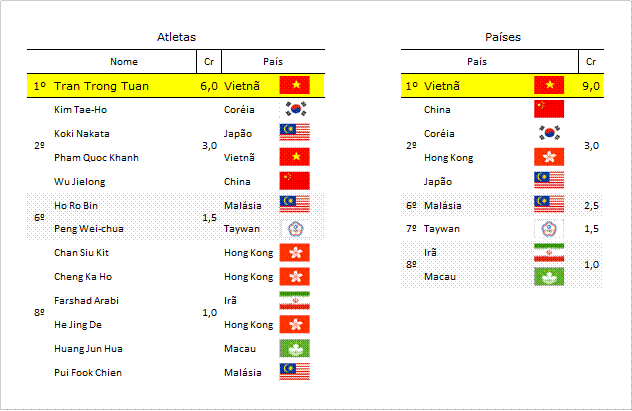Viewport: 632px width, 411px height.
Task: Click the China flag in the Países table
Action: pos(549,109)
